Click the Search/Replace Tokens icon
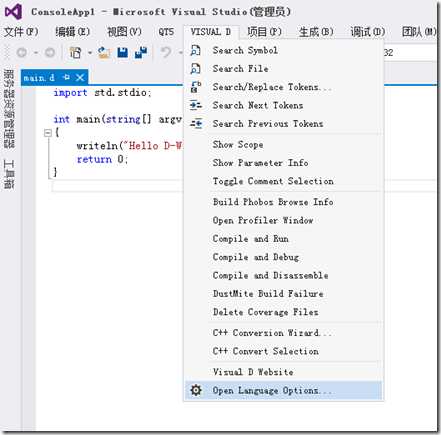This screenshot has height=435, width=441. pyautogui.click(x=195, y=87)
